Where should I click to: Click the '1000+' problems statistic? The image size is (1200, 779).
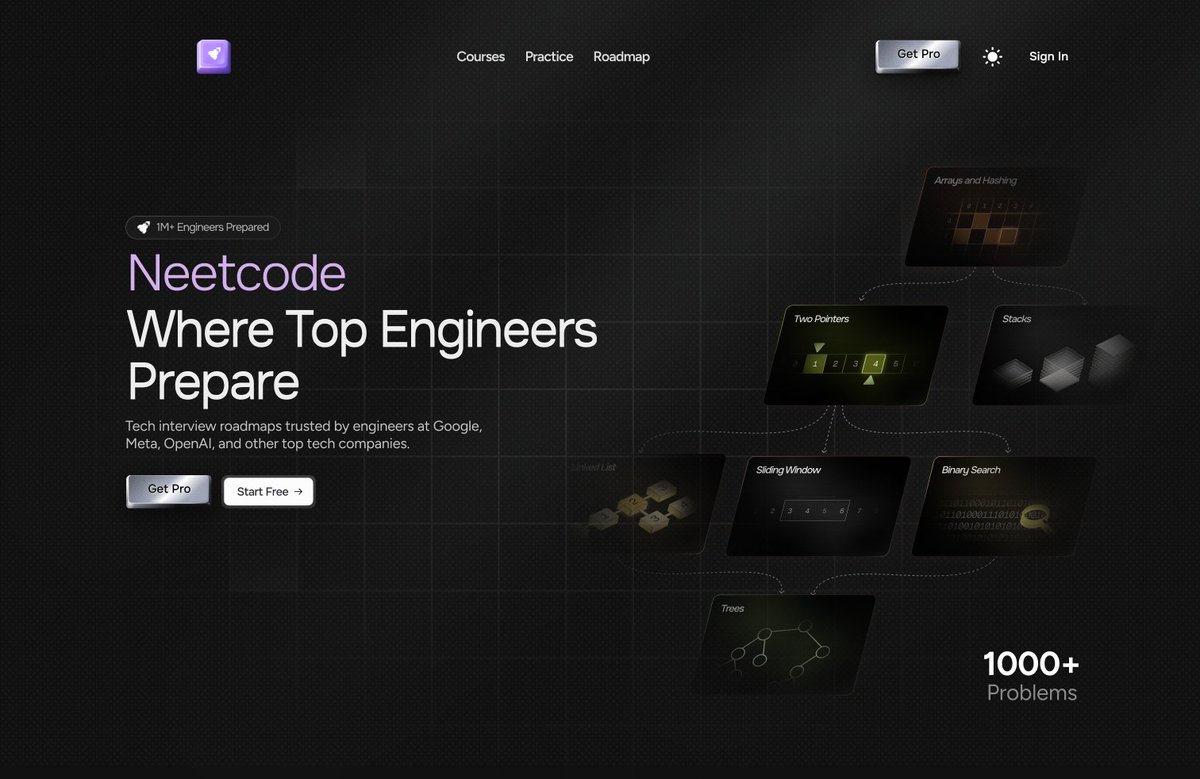pos(1031,664)
